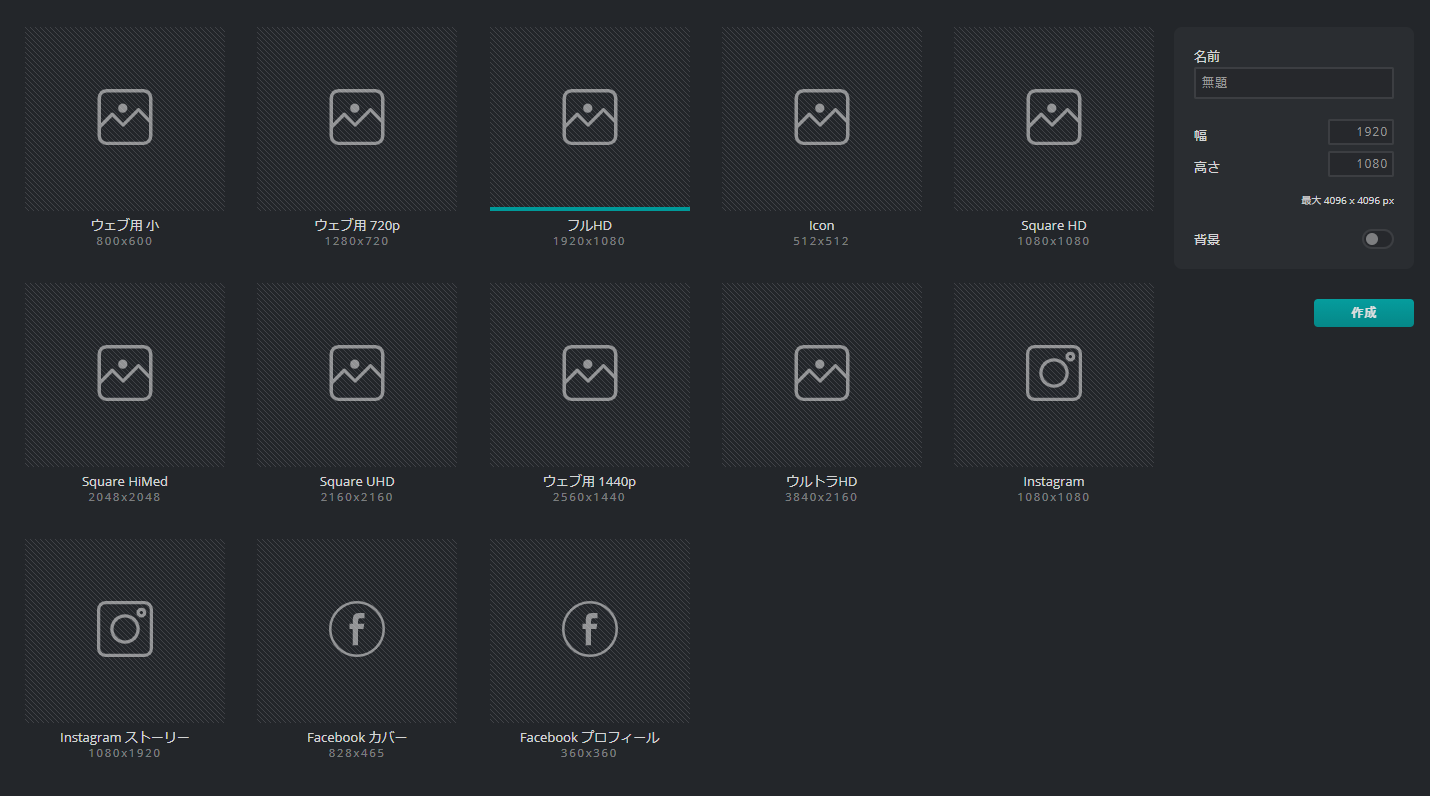
Task: Toggle the 背景 background switch
Action: [x=1377, y=239]
